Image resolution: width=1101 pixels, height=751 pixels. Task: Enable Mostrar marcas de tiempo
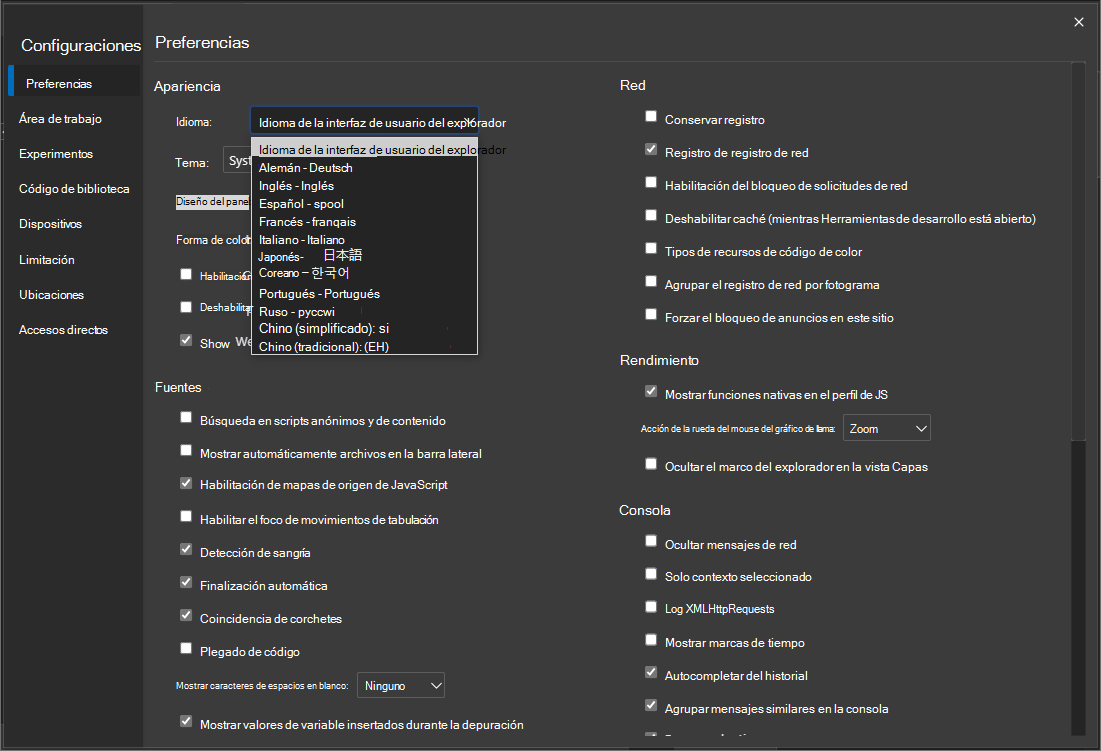tap(651, 642)
